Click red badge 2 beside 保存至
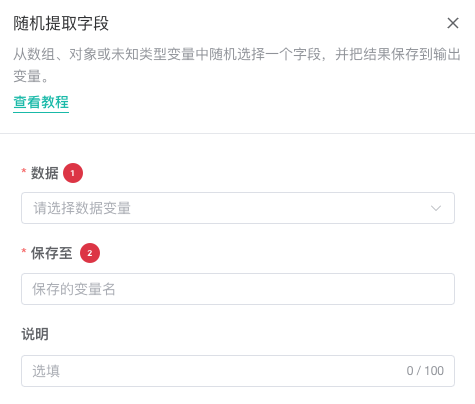 90,253
